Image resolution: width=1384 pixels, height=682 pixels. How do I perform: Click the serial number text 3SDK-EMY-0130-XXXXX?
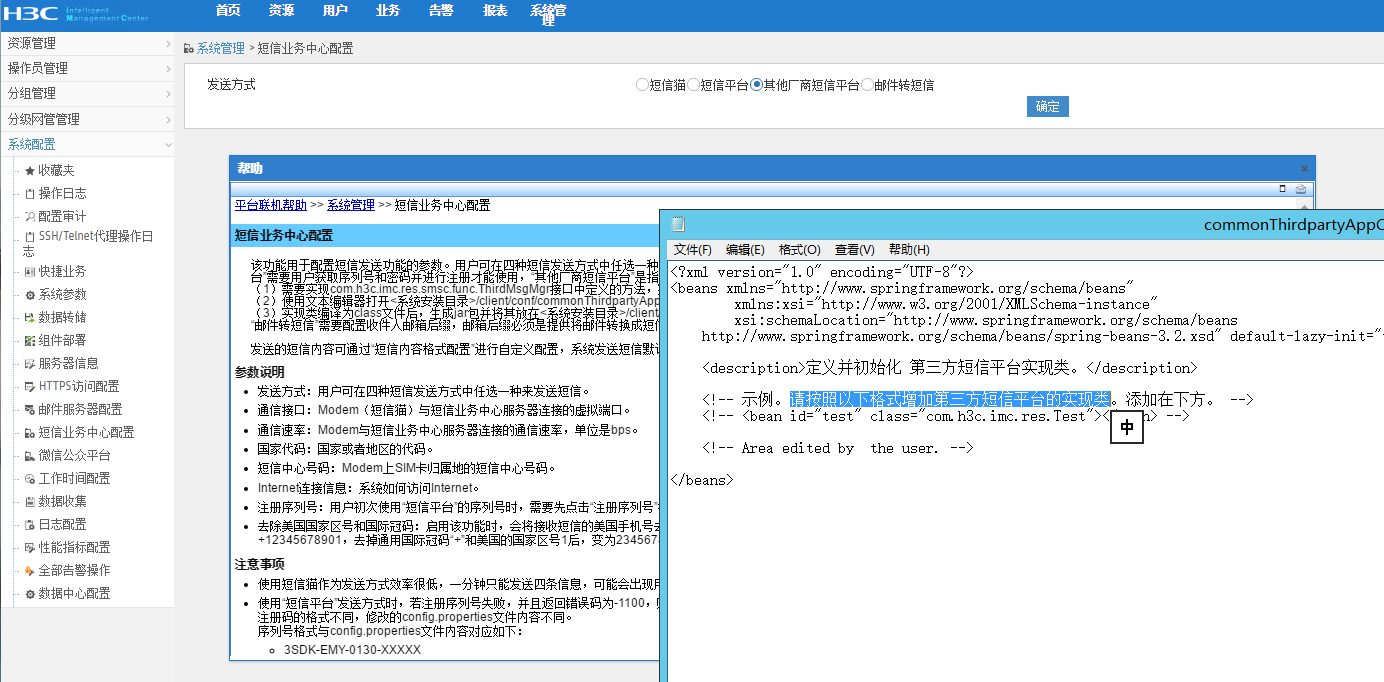352,650
